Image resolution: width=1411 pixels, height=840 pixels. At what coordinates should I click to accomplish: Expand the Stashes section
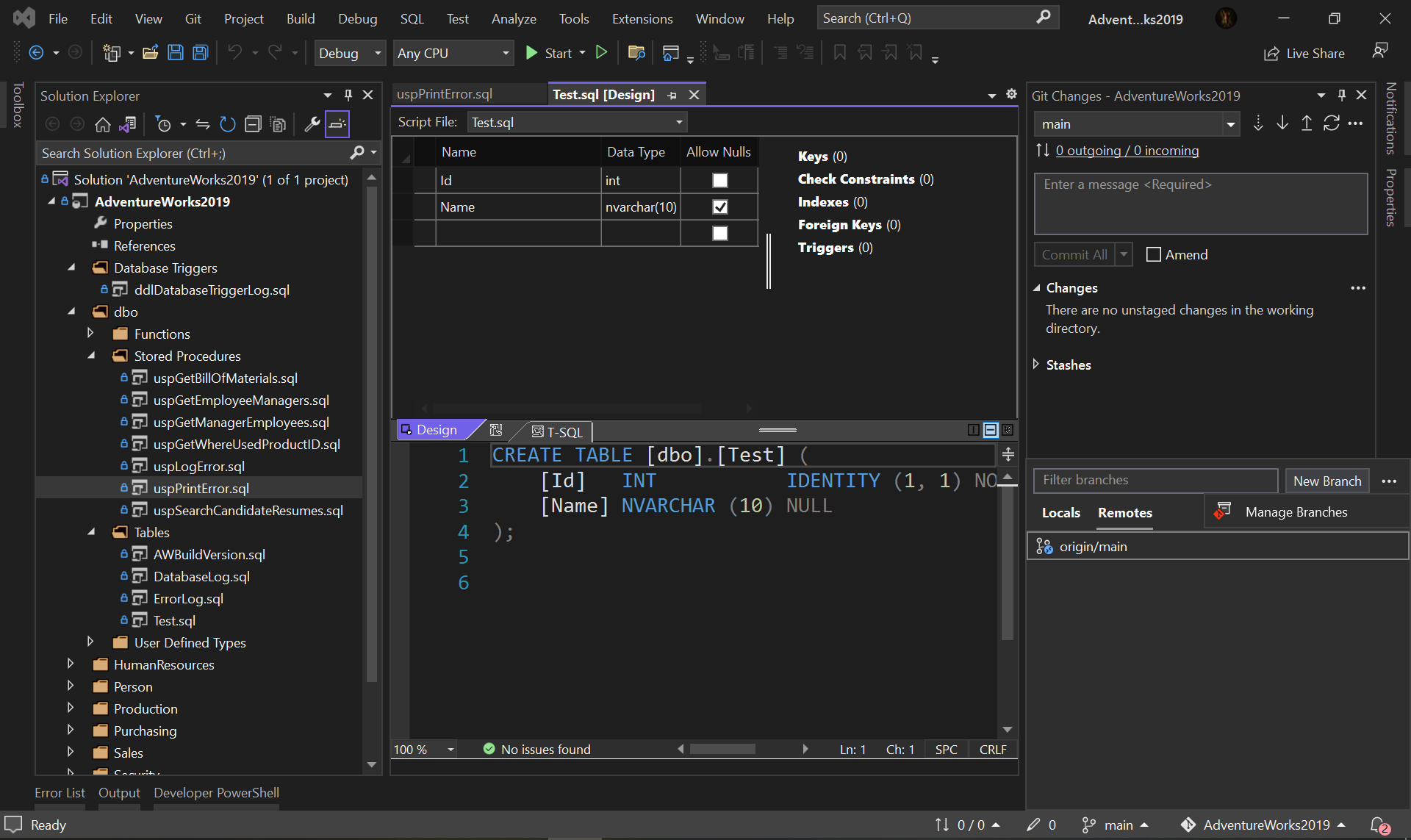(x=1036, y=365)
